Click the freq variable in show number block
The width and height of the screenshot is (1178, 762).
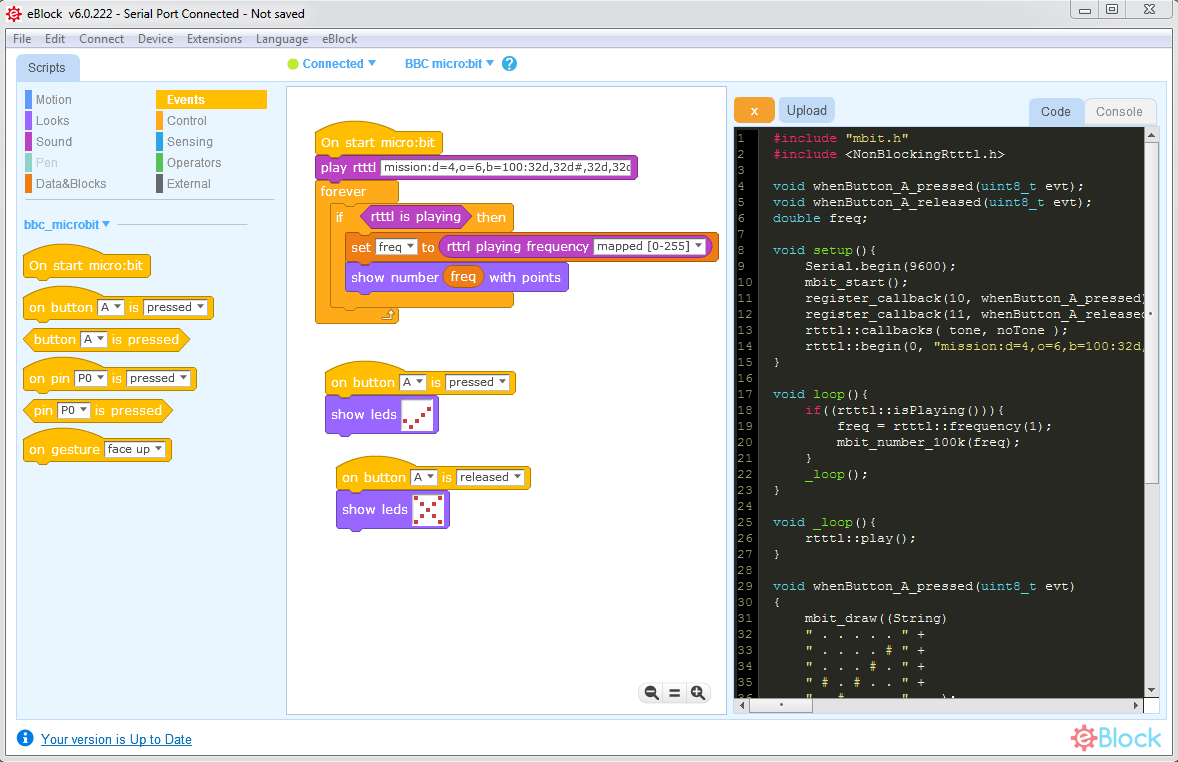click(x=463, y=277)
